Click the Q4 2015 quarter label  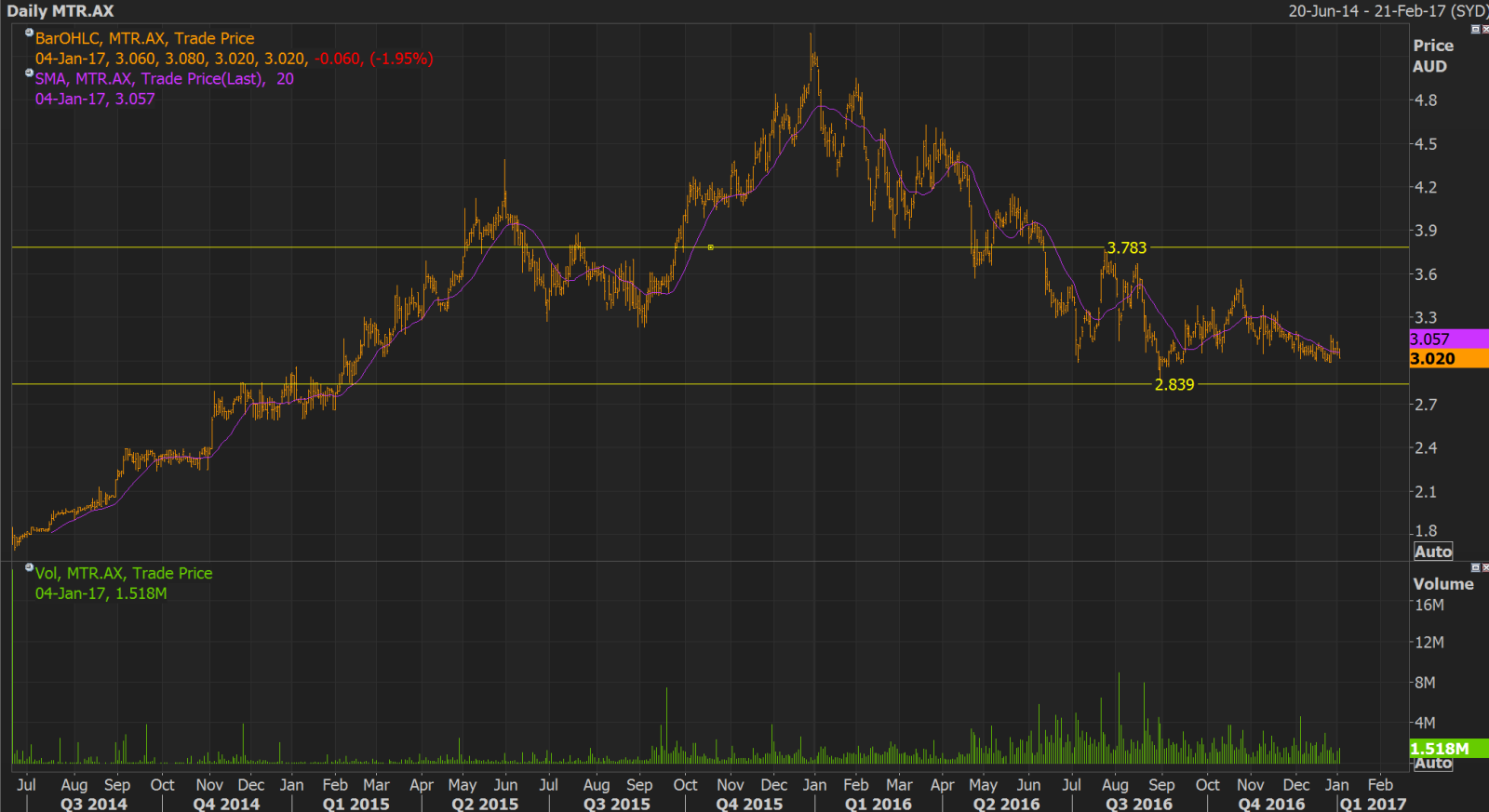[x=749, y=804]
